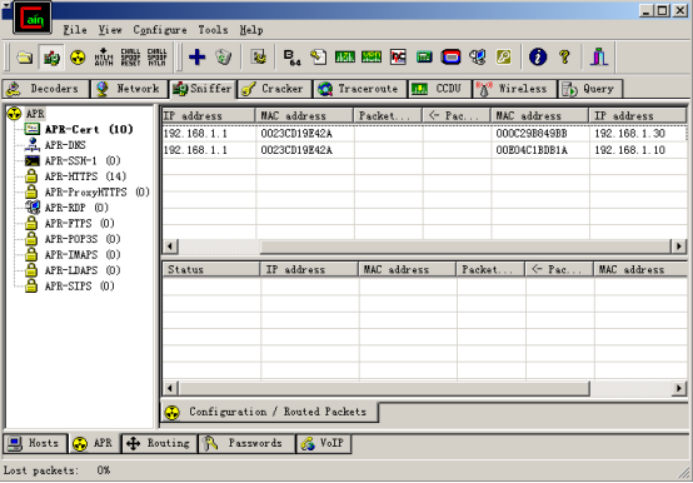The width and height of the screenshot is (693, 483).
Task: Click the exit door toolbar icon
Action: point(599,57)
